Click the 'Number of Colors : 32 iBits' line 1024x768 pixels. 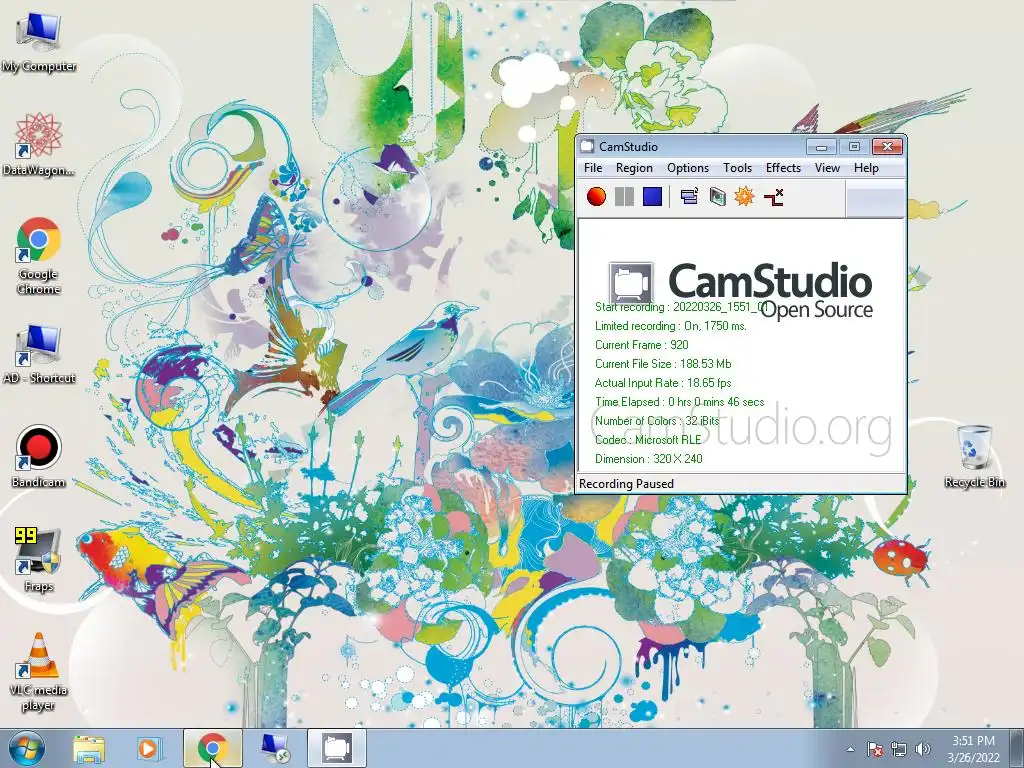(657, 421)
